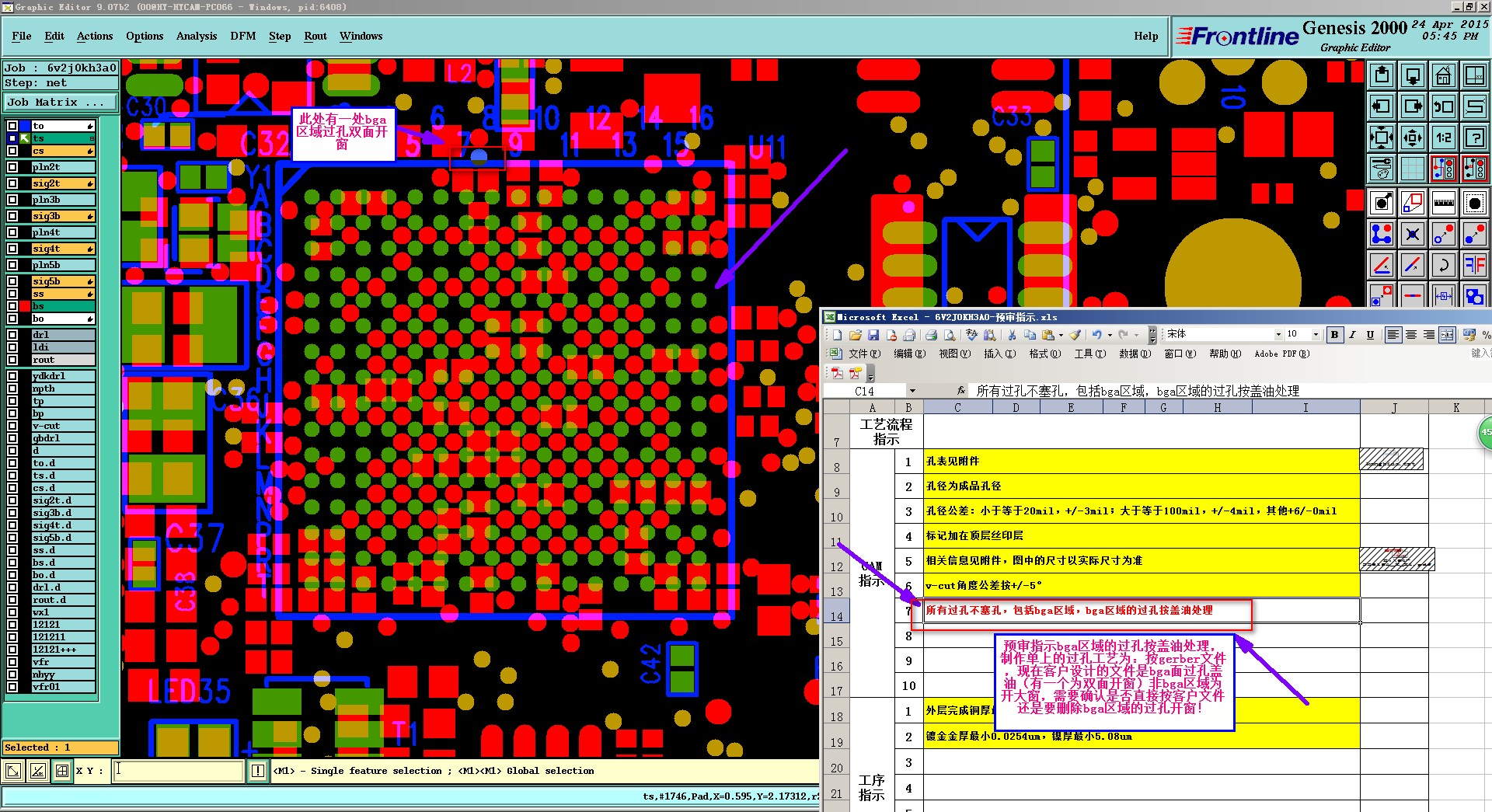The image size is (1492, 812).
Task: Select the feature select arrow tool
Action: tap(1382, 204)
